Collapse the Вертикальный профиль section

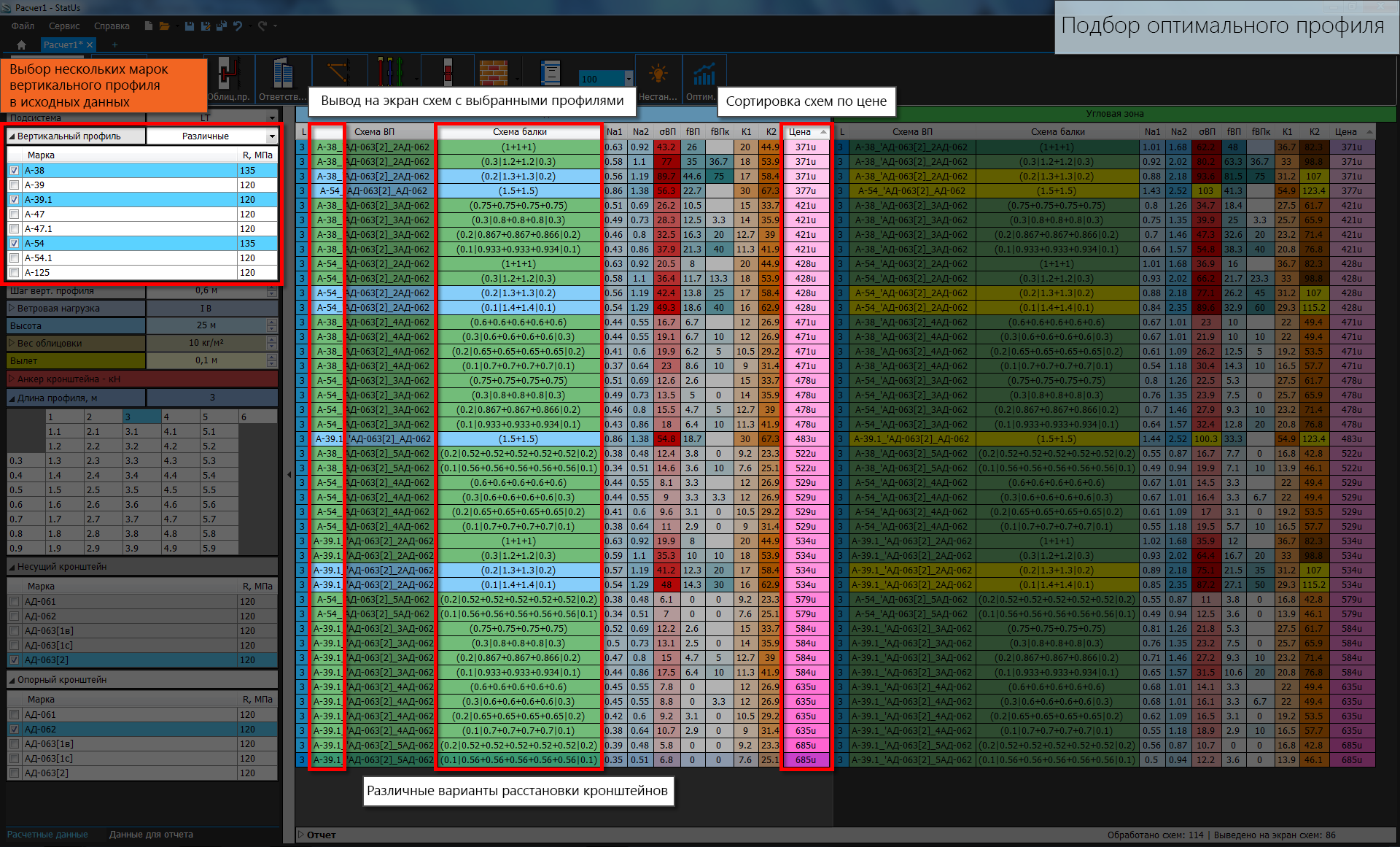point(12,136)
